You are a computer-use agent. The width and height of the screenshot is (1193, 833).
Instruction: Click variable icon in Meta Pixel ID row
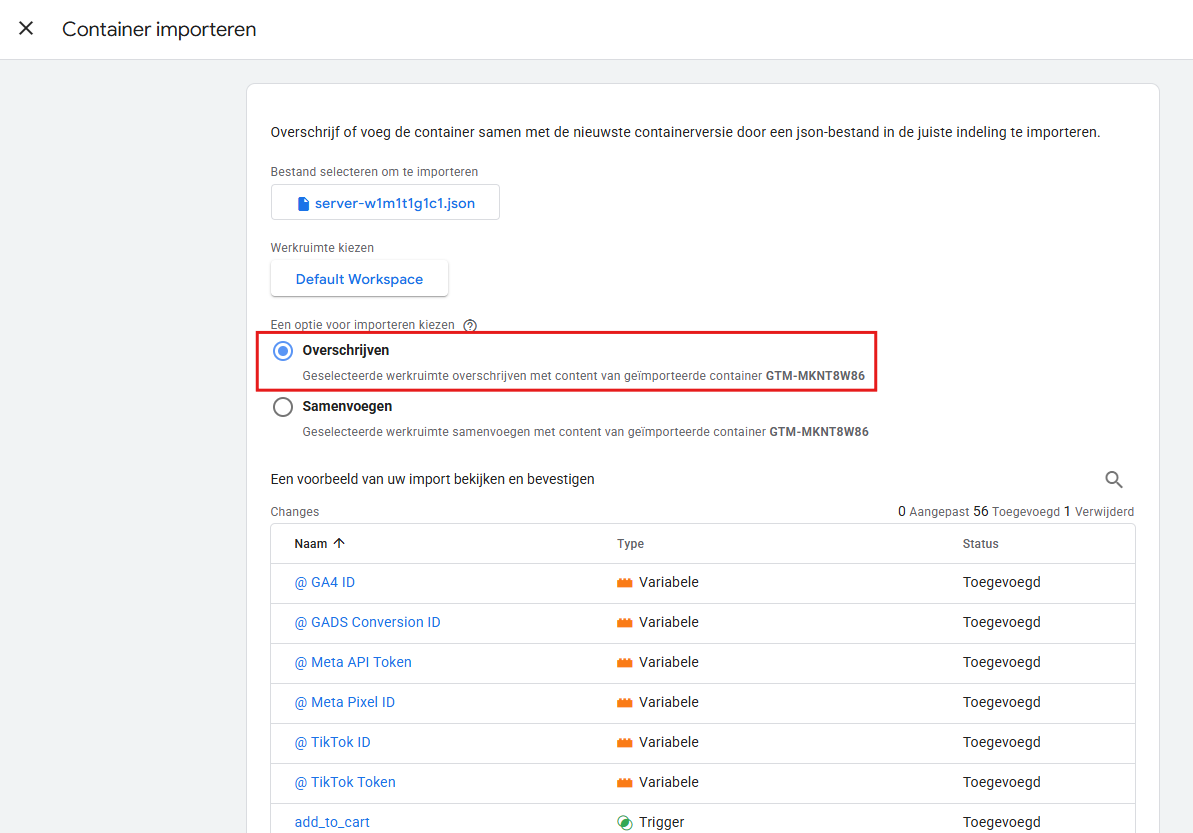click(x=625, y=703)
